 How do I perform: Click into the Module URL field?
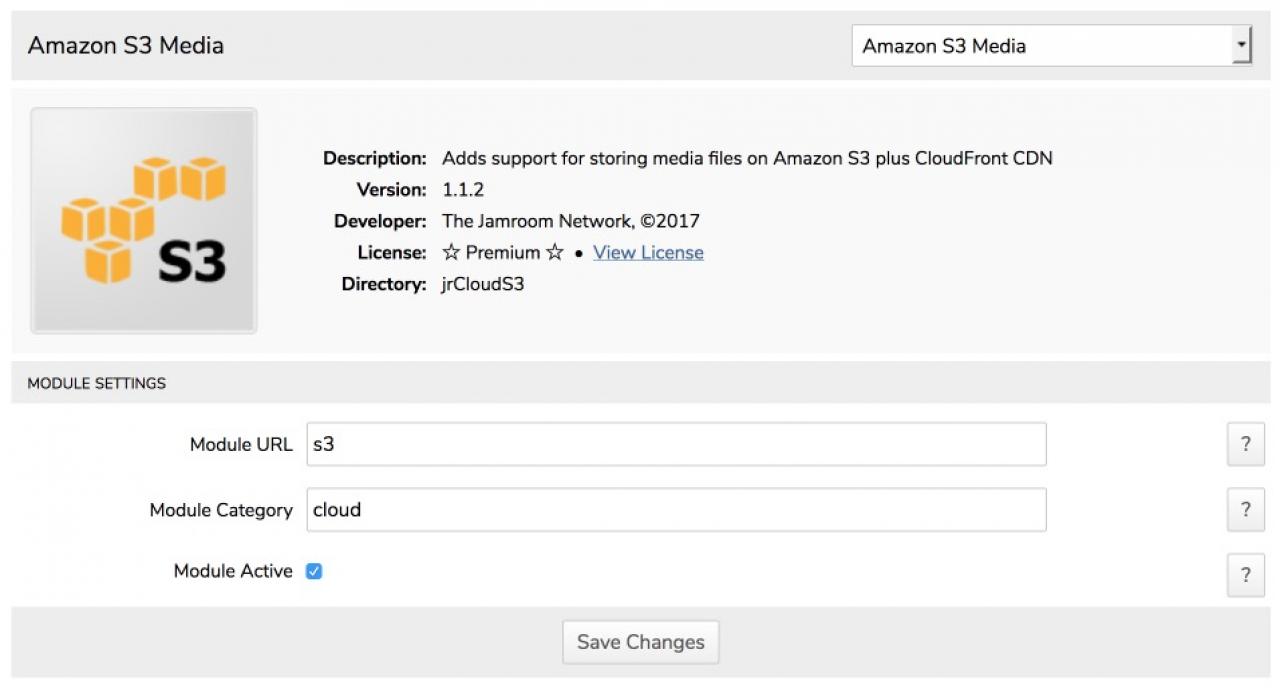click(676, 444)
